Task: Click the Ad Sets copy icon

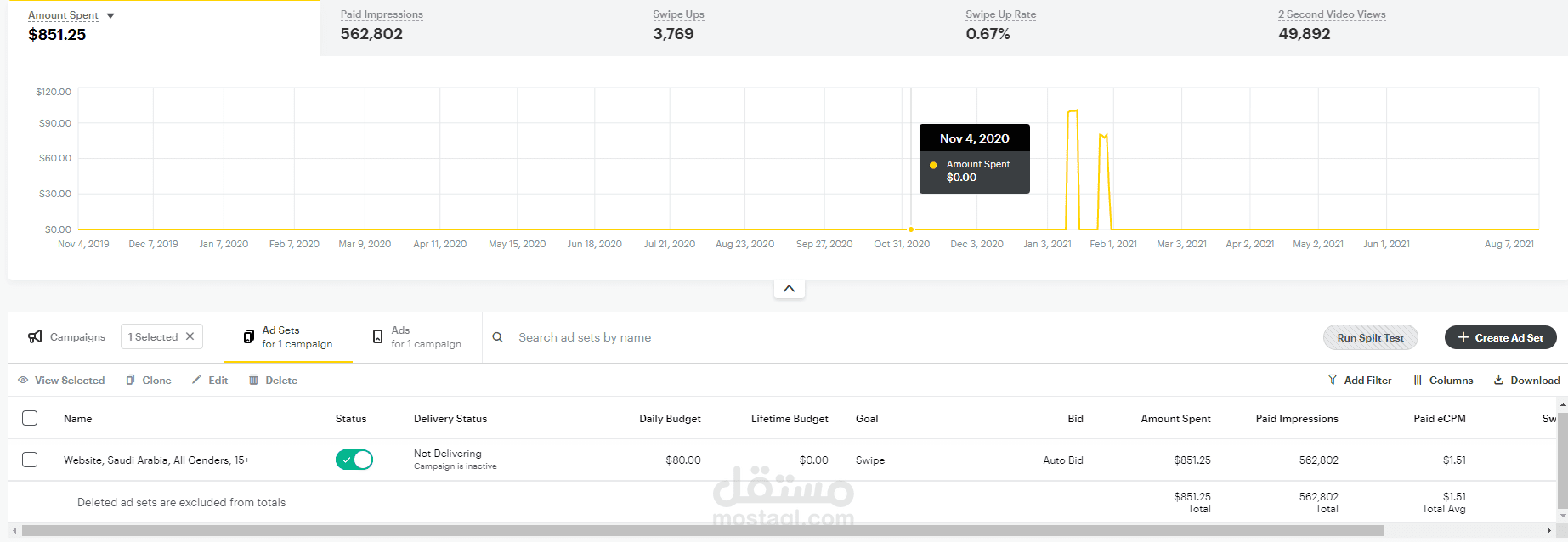Action: pyautogui.click(x=248, y=336)
